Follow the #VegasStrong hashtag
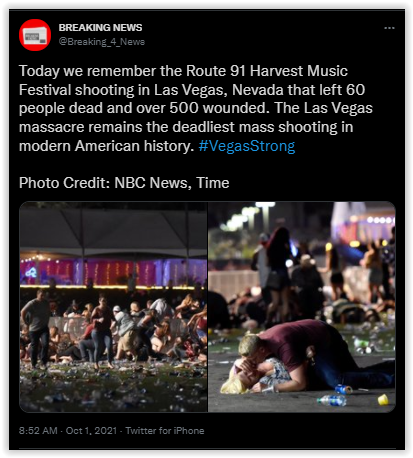 (247, 146)
